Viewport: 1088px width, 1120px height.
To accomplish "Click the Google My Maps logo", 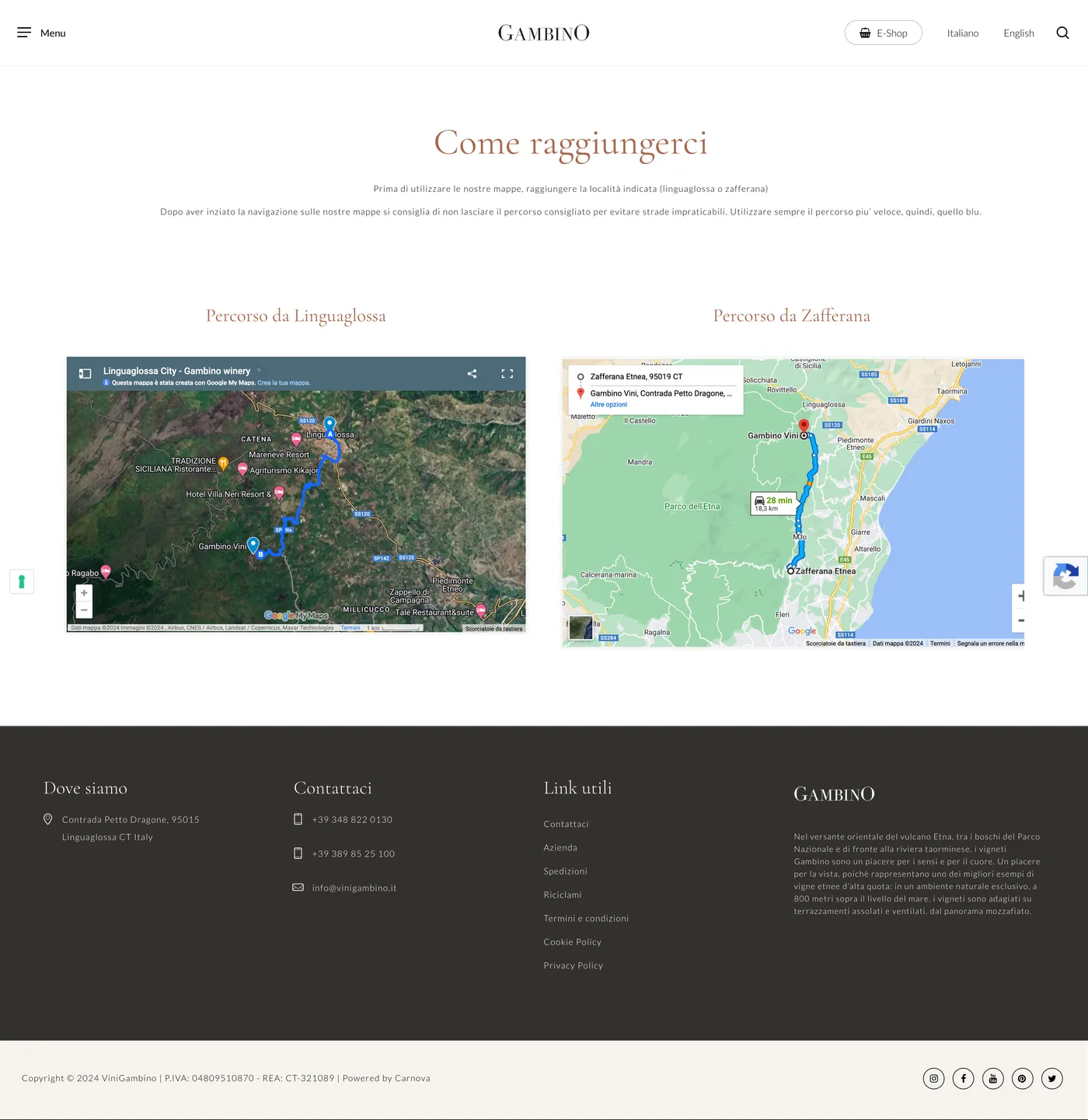I will pos(296,616).
